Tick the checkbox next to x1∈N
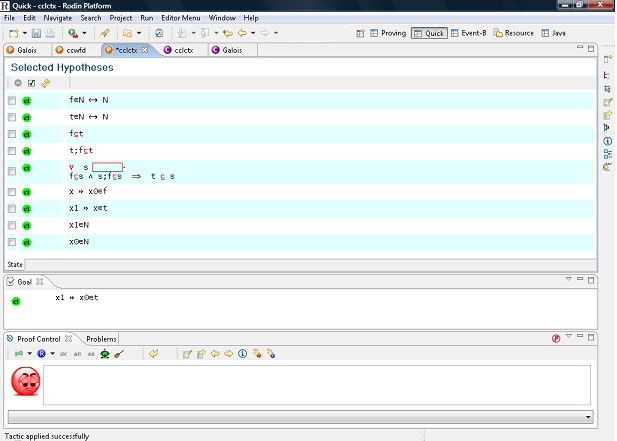This screenshot has height=441, width=617. [x=12, y=225]
